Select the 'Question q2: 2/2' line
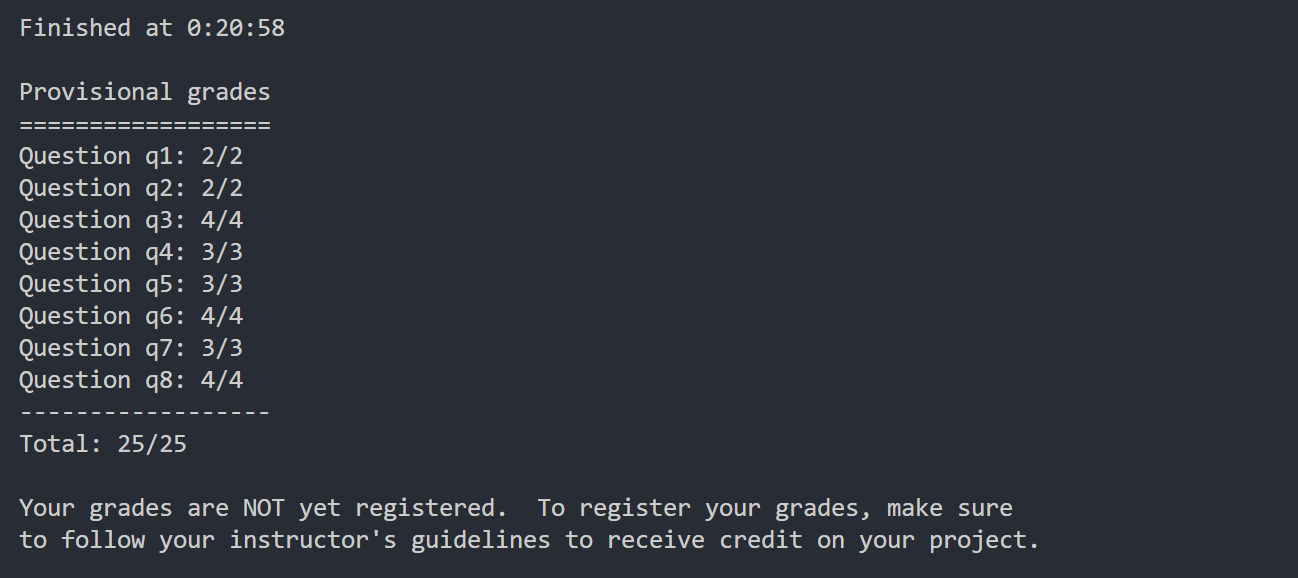Screen dimensions: 1298x578 [131, 188]
